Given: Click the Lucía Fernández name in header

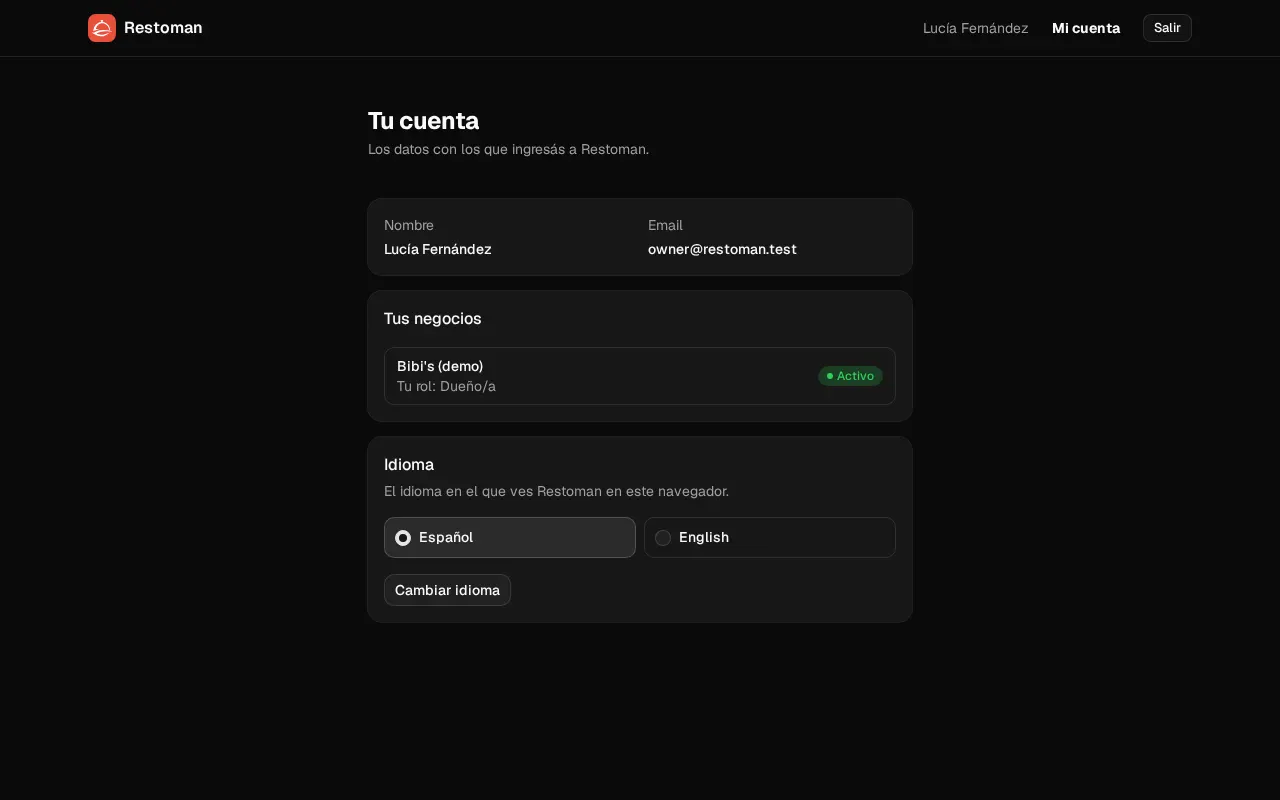Looking at the screenshot, I should pos(975,28).
